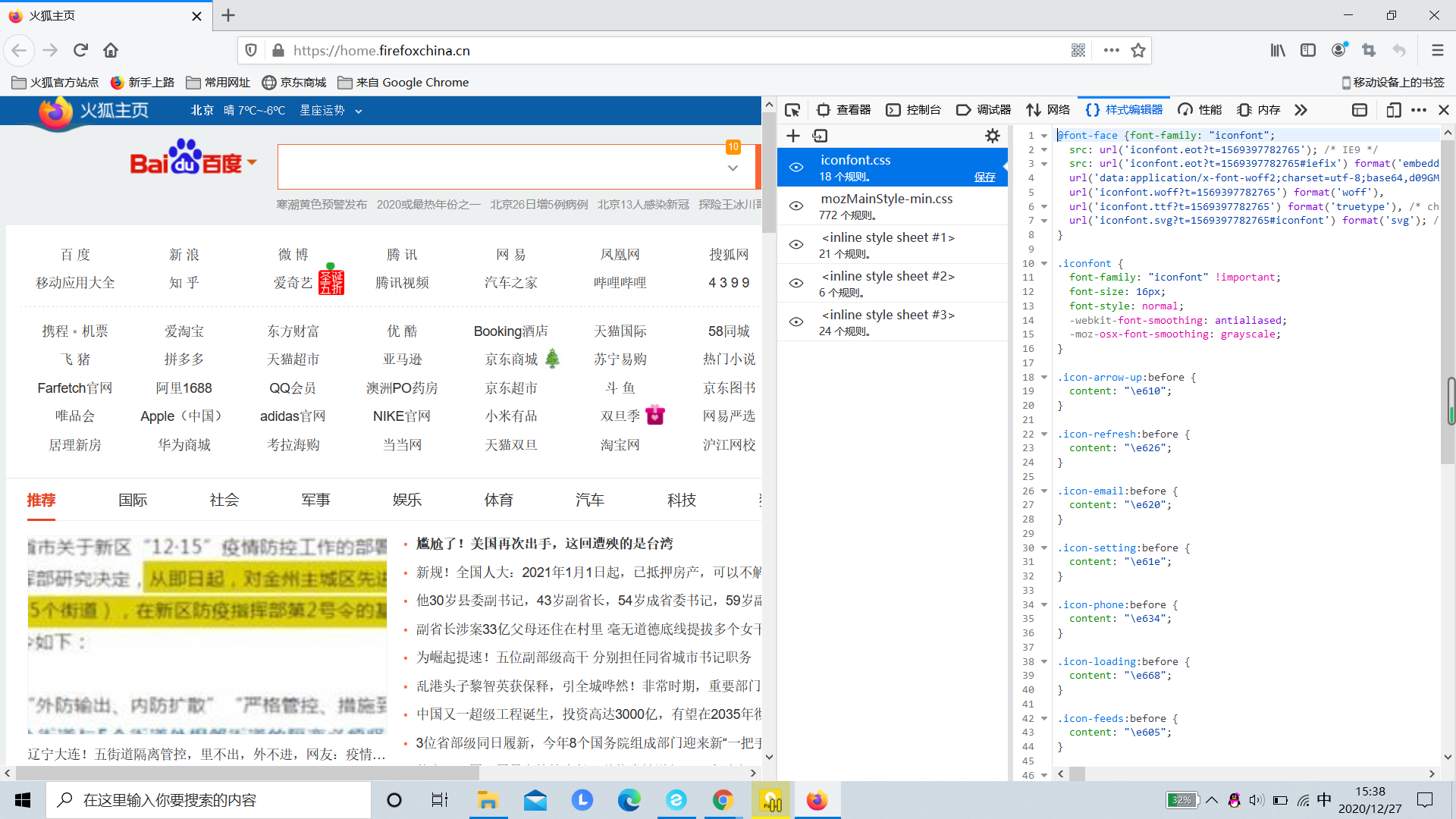Reload the page with refresh icon
Image resolution: width=1456 pixels, height=819 pixels.
pyautogui.click(x=80, y=50)
